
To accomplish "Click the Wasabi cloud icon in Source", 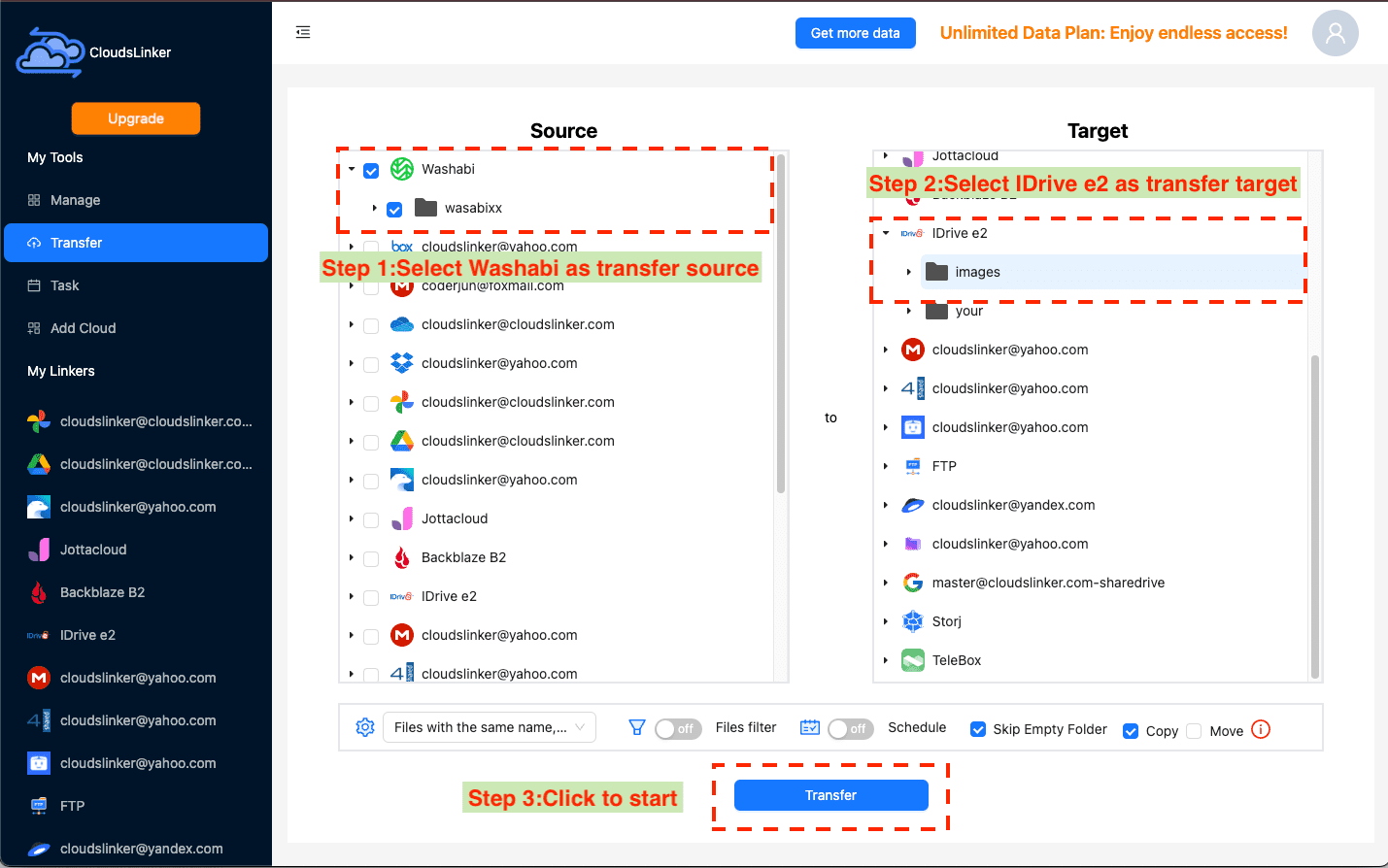I will 402,169.
